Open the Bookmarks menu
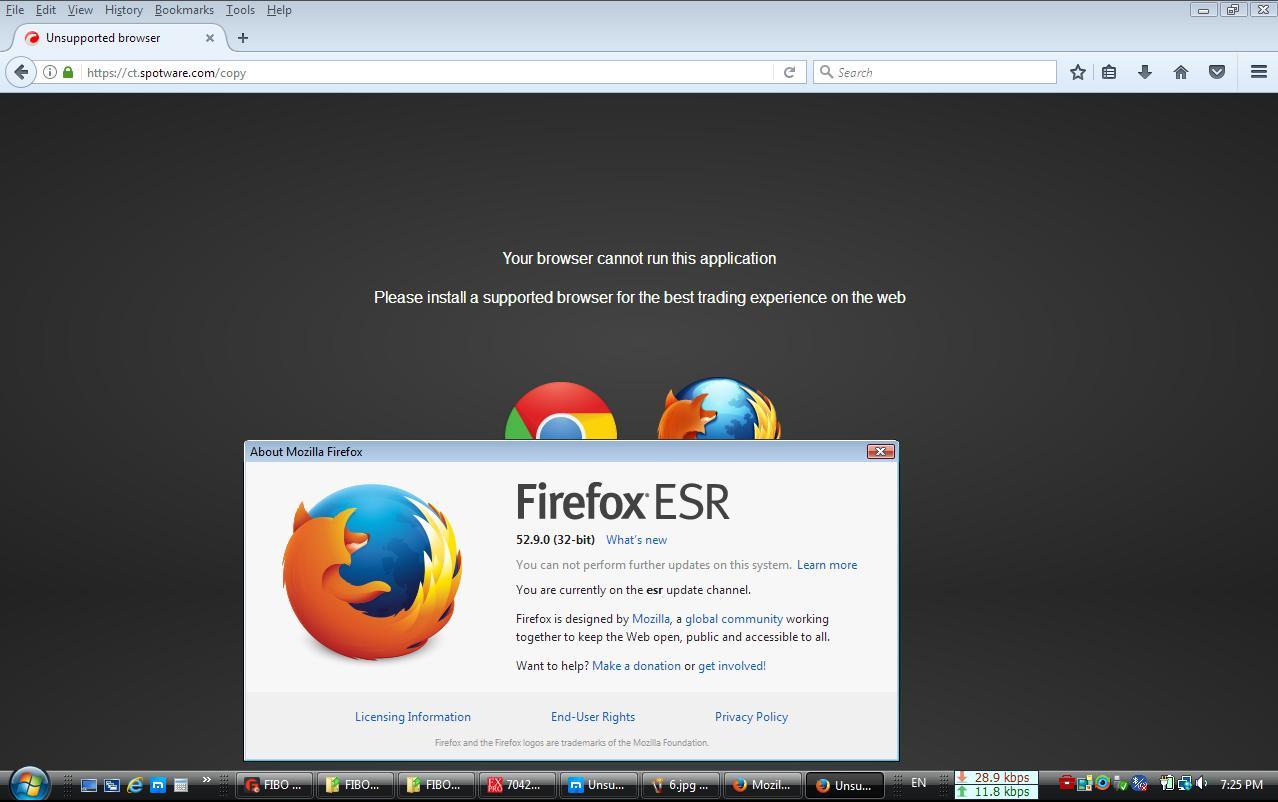Image resolution: width=1278 pixels, height=802 pixels. tap(184, 10)
